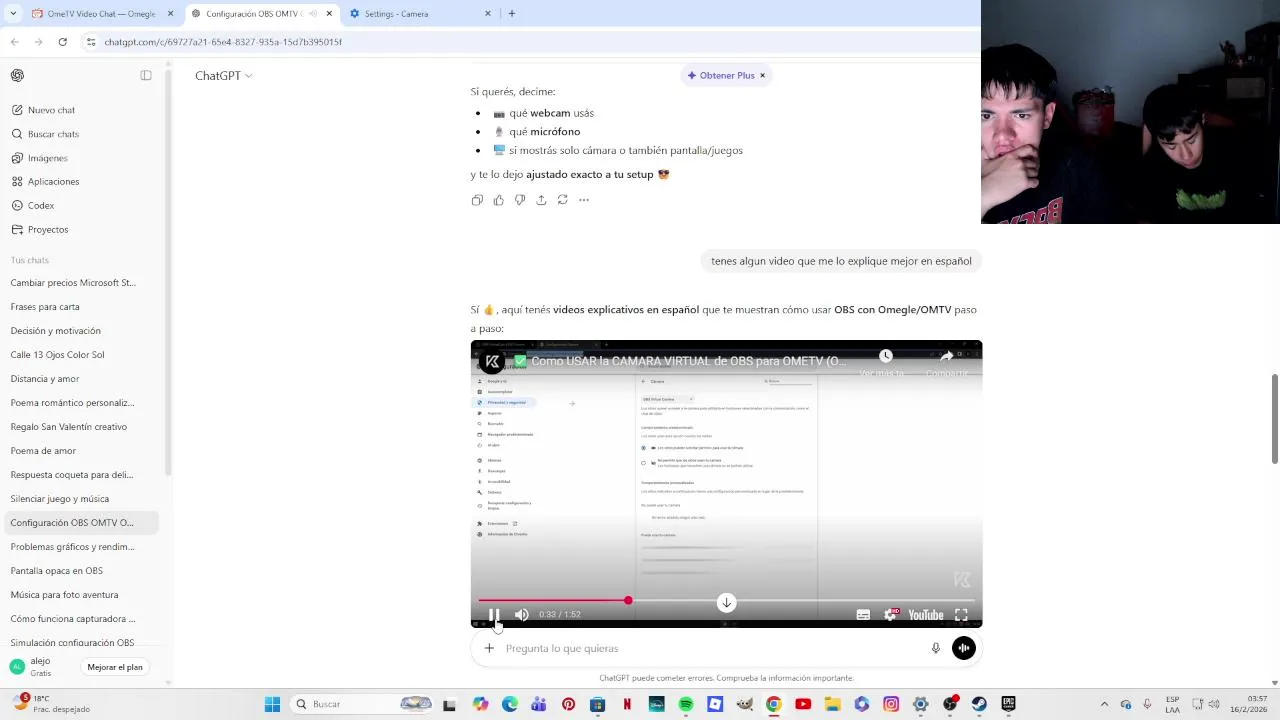Open Spotify from taskbar
The image size is (1280, 720).
tap(686, 704)
